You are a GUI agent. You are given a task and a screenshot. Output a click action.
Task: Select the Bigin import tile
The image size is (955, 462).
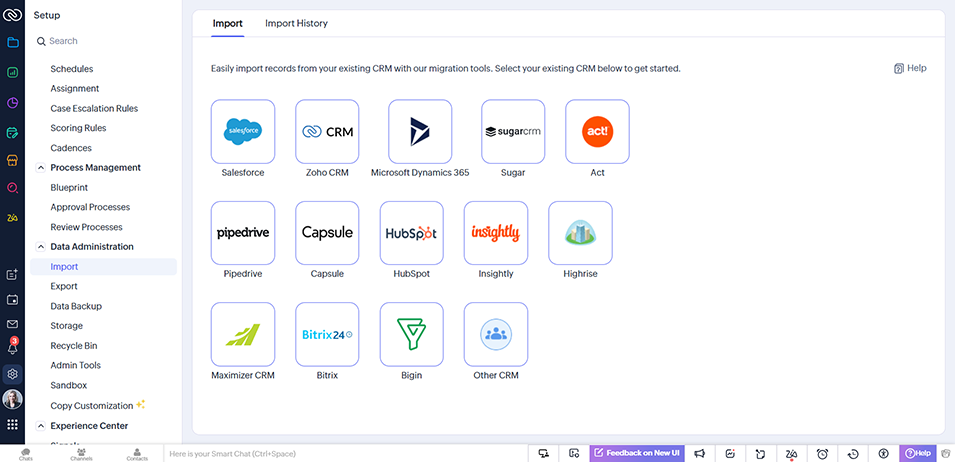(412, 334)
